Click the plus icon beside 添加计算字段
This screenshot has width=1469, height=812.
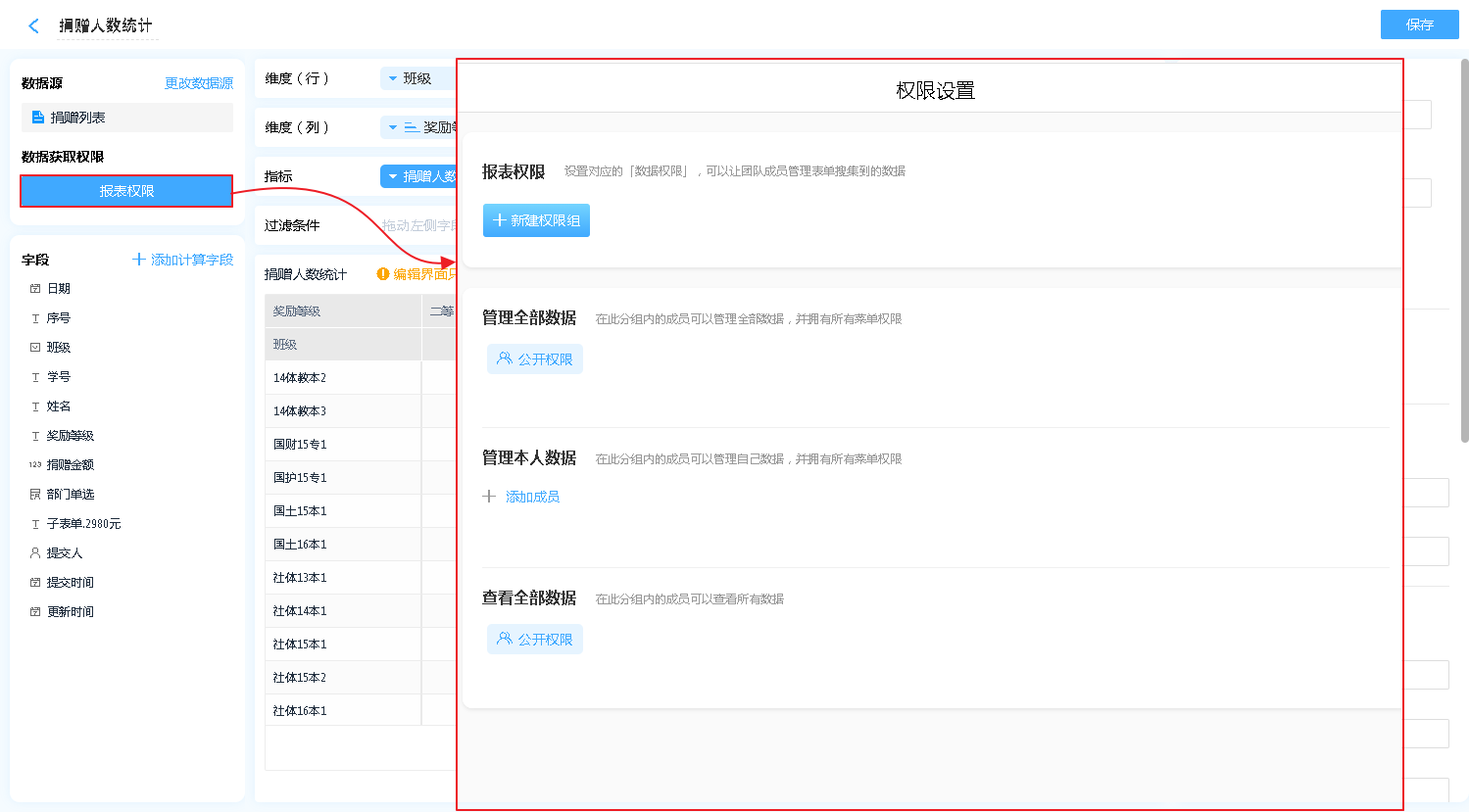[139, 260]
